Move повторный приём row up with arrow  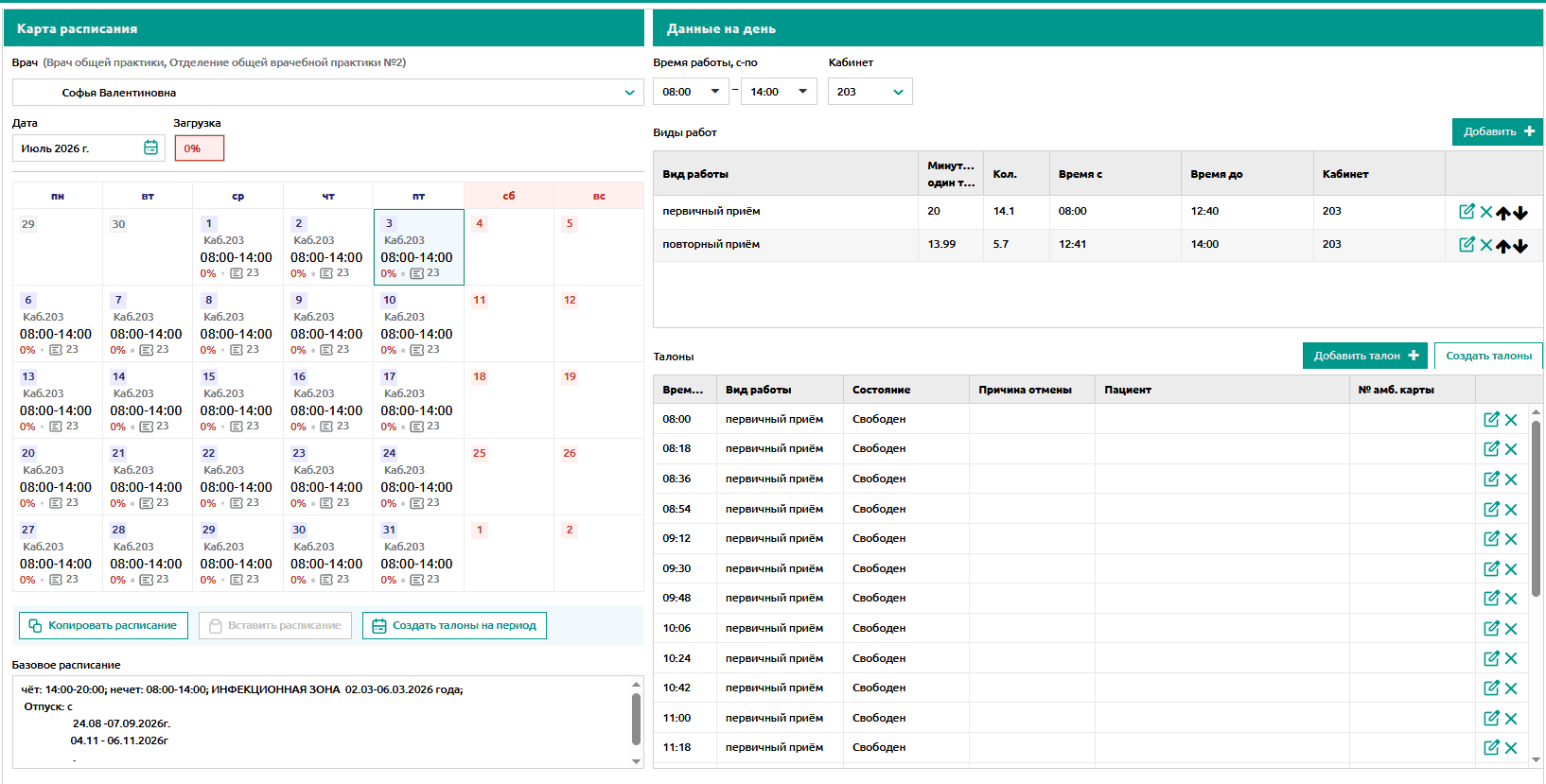click(x=1502, y=246)
